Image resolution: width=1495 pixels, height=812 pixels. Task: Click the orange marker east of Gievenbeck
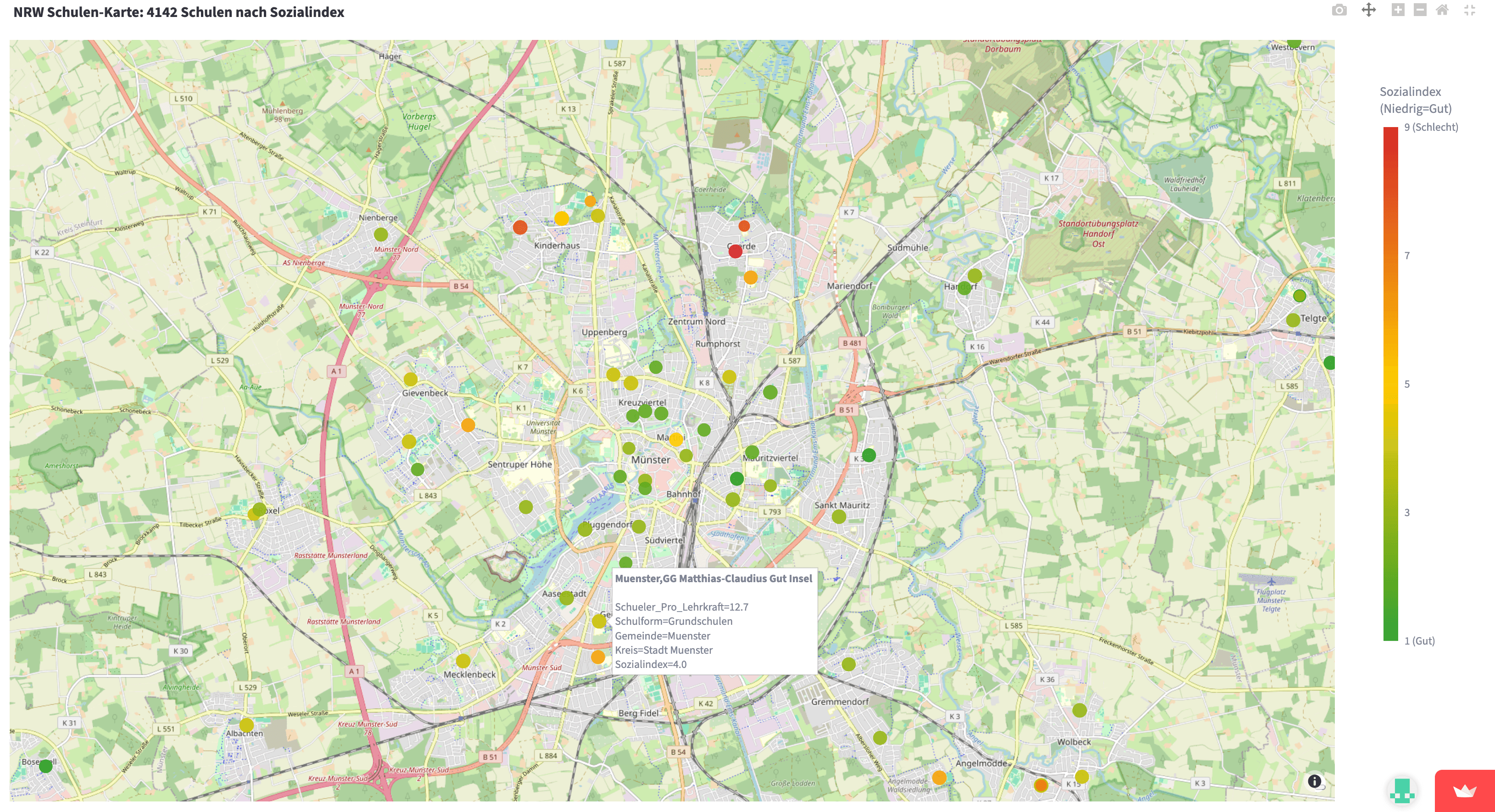click(468, 425)
